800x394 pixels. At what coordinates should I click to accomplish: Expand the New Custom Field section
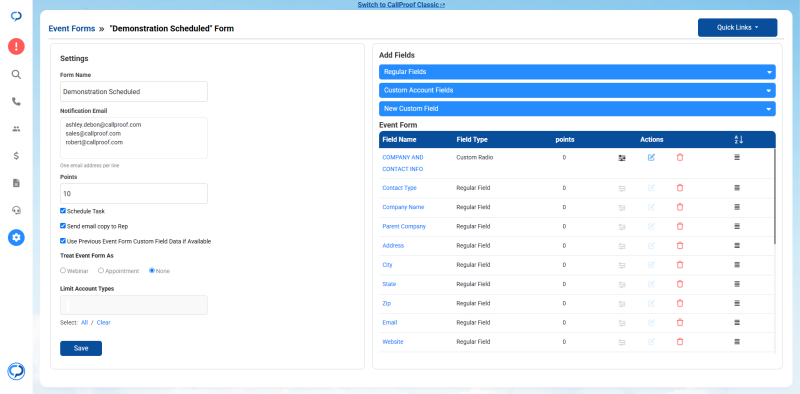577,109
